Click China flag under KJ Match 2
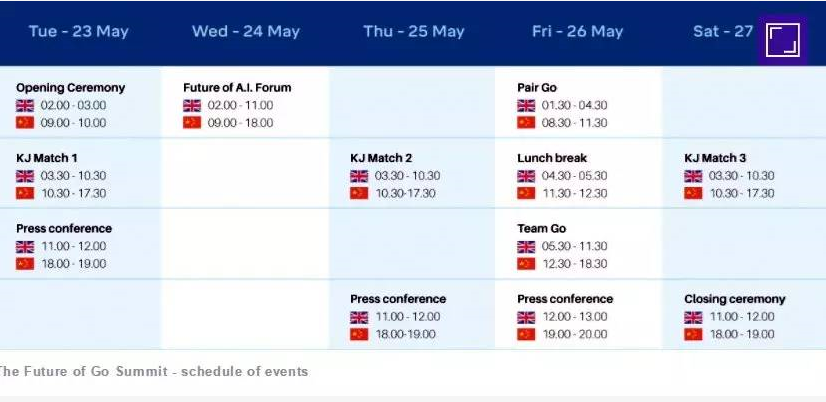826x402 pixels. 359,193
